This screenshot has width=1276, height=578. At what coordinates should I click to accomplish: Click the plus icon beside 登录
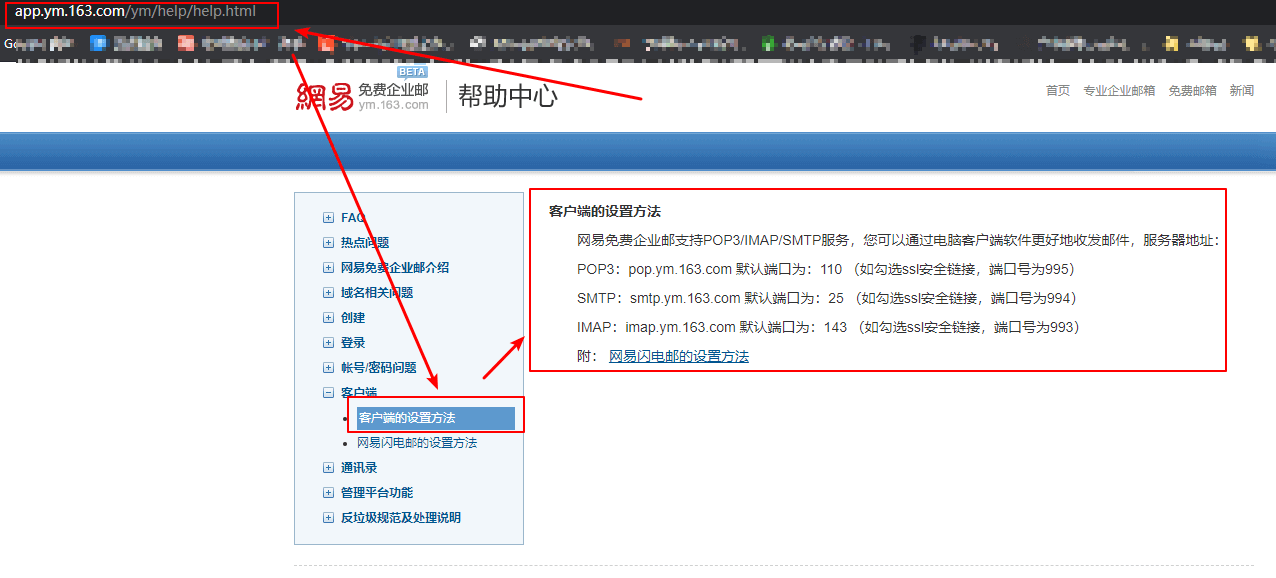(x=328, y=343)
